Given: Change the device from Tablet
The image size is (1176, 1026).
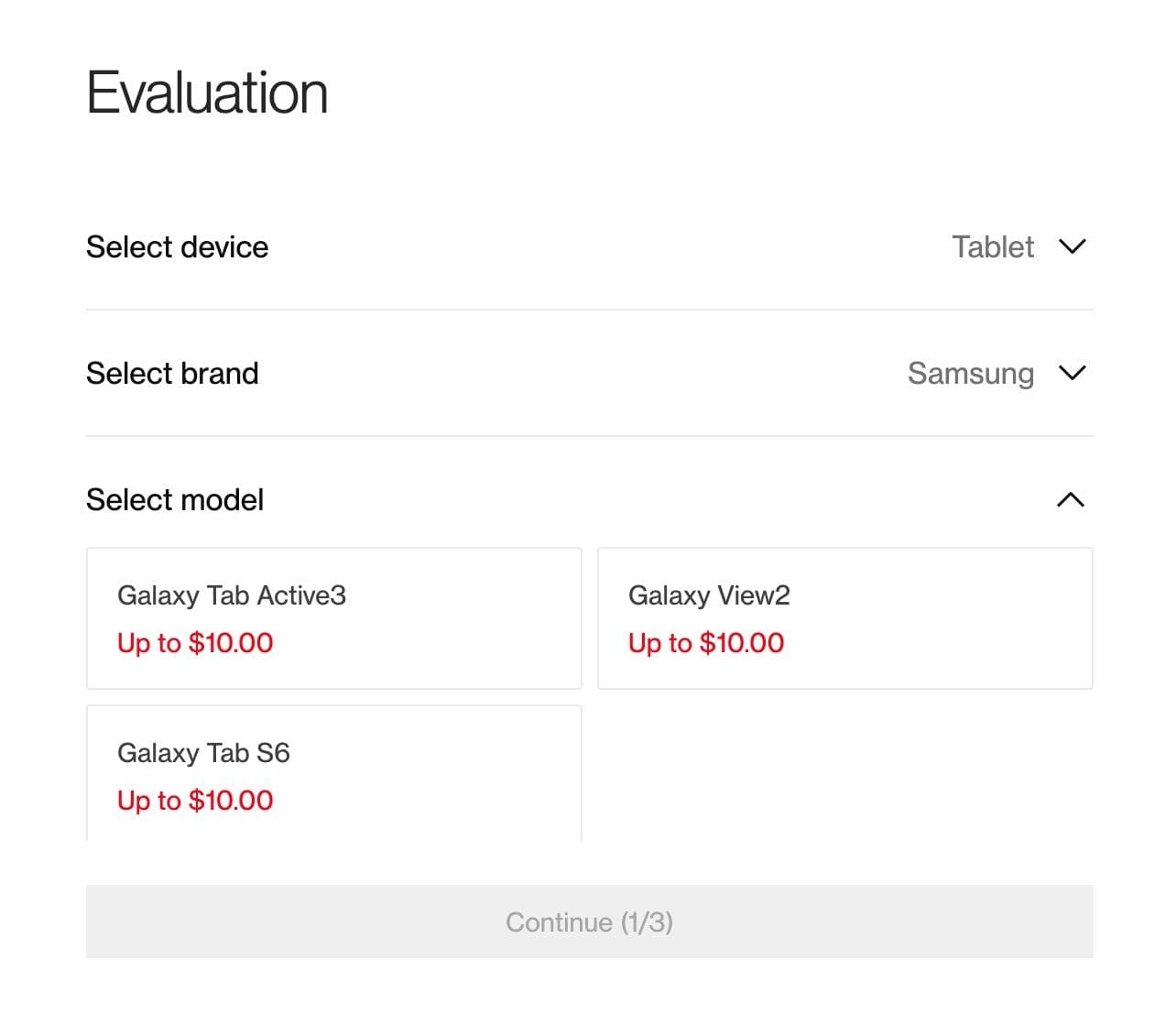Looking at the screenshot, I should point(993,246).
